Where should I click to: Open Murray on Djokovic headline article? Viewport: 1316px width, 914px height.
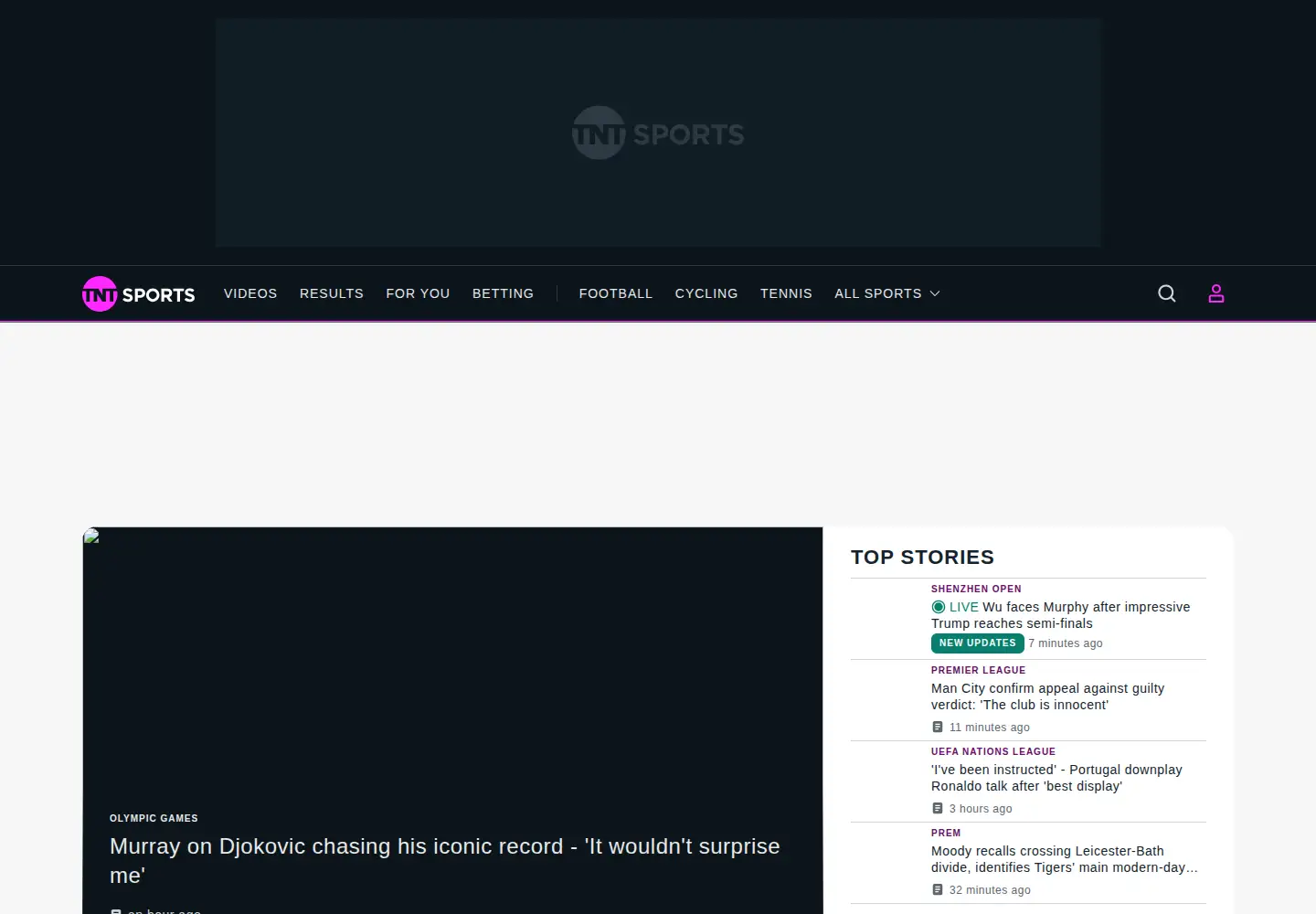point(445,861)
